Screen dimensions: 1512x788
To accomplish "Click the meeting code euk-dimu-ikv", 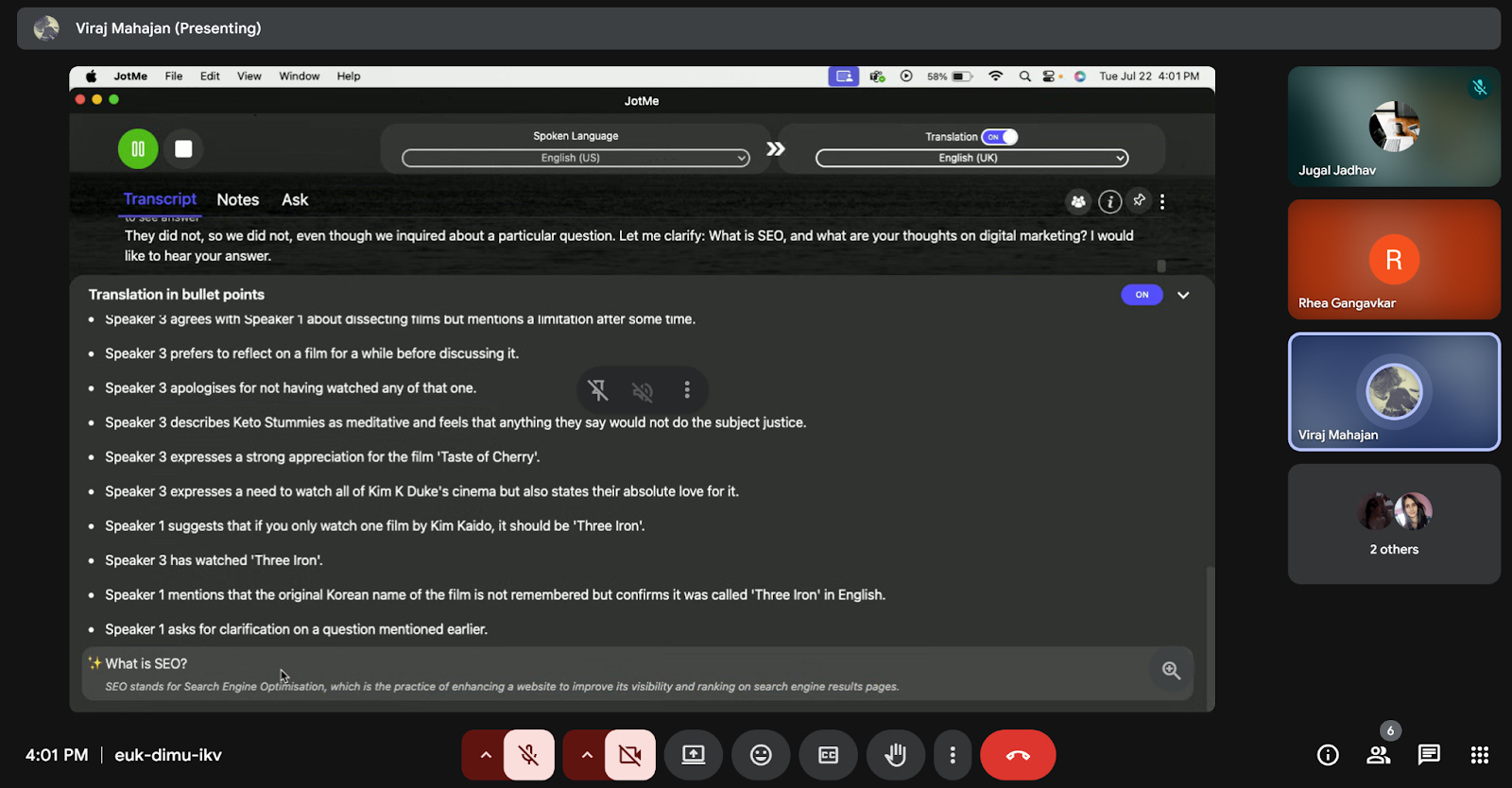I will (x=168, y=755).
